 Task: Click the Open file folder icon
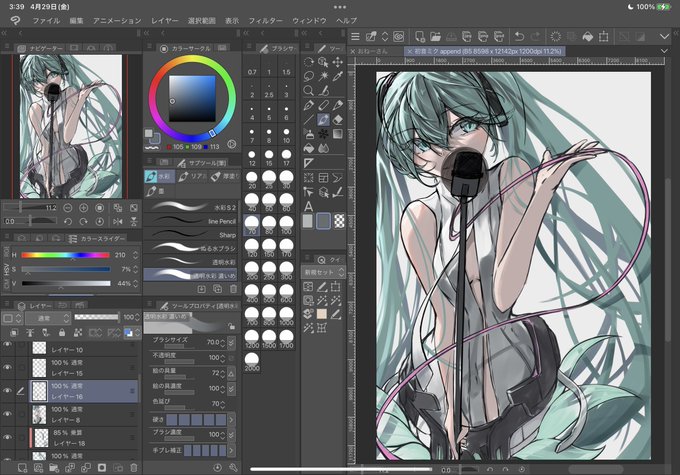(x=435, y=37)
